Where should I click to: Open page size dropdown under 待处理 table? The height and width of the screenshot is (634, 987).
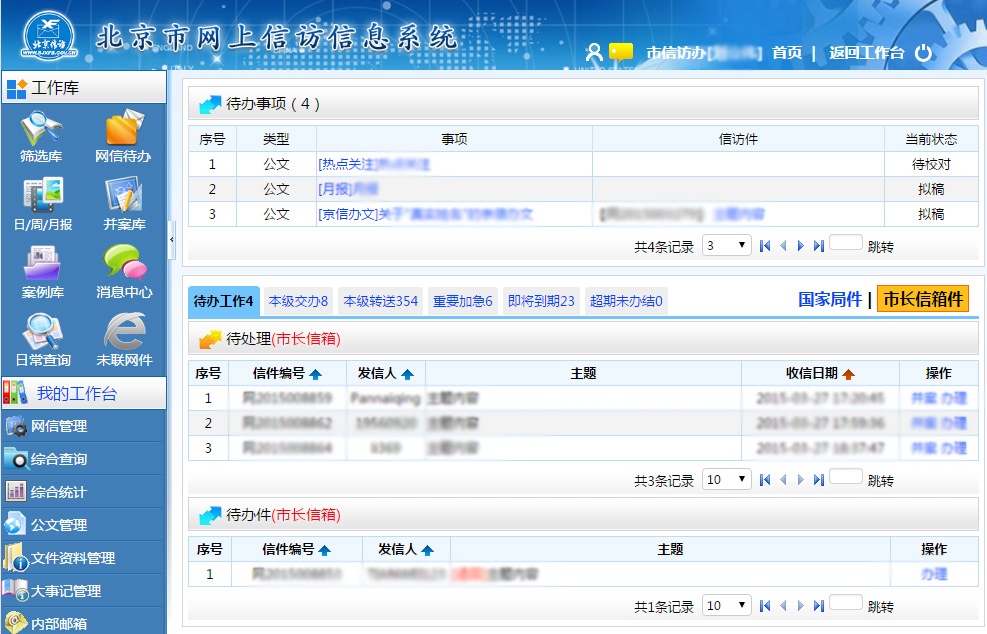point(727,480)
